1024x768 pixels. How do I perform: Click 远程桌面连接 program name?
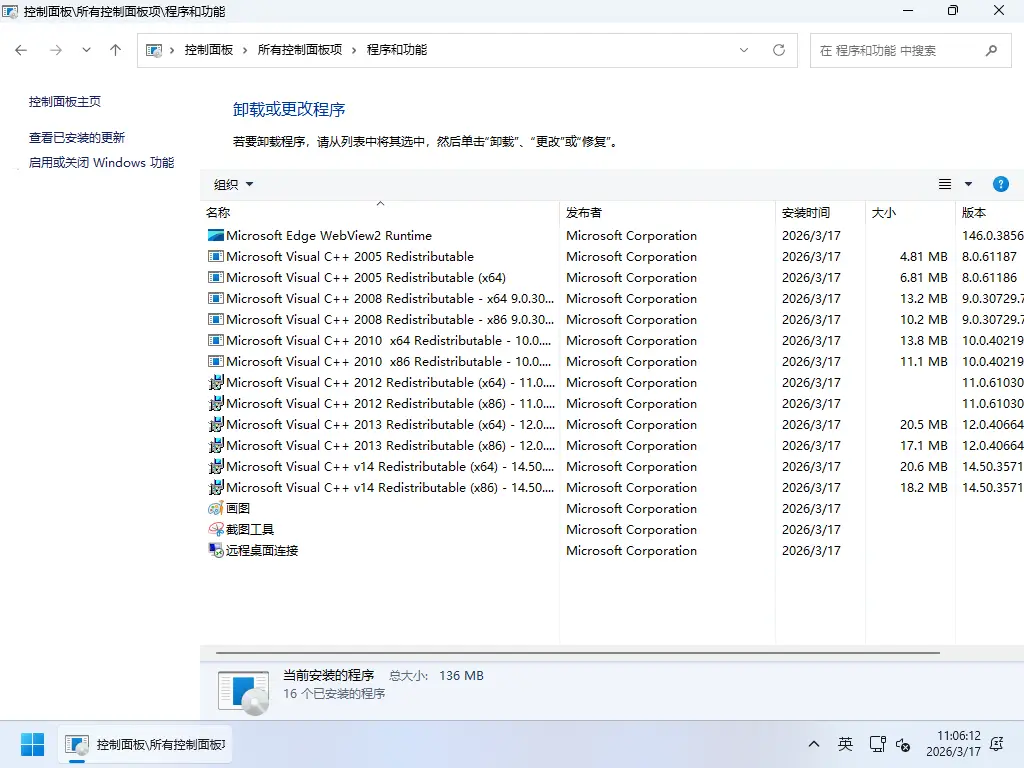262,551
